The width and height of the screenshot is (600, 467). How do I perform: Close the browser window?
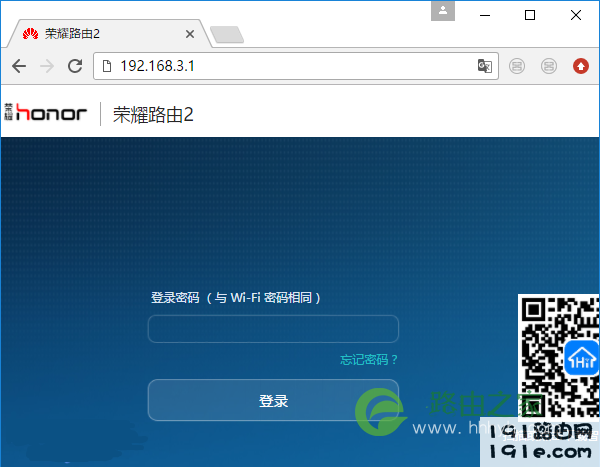576,15
